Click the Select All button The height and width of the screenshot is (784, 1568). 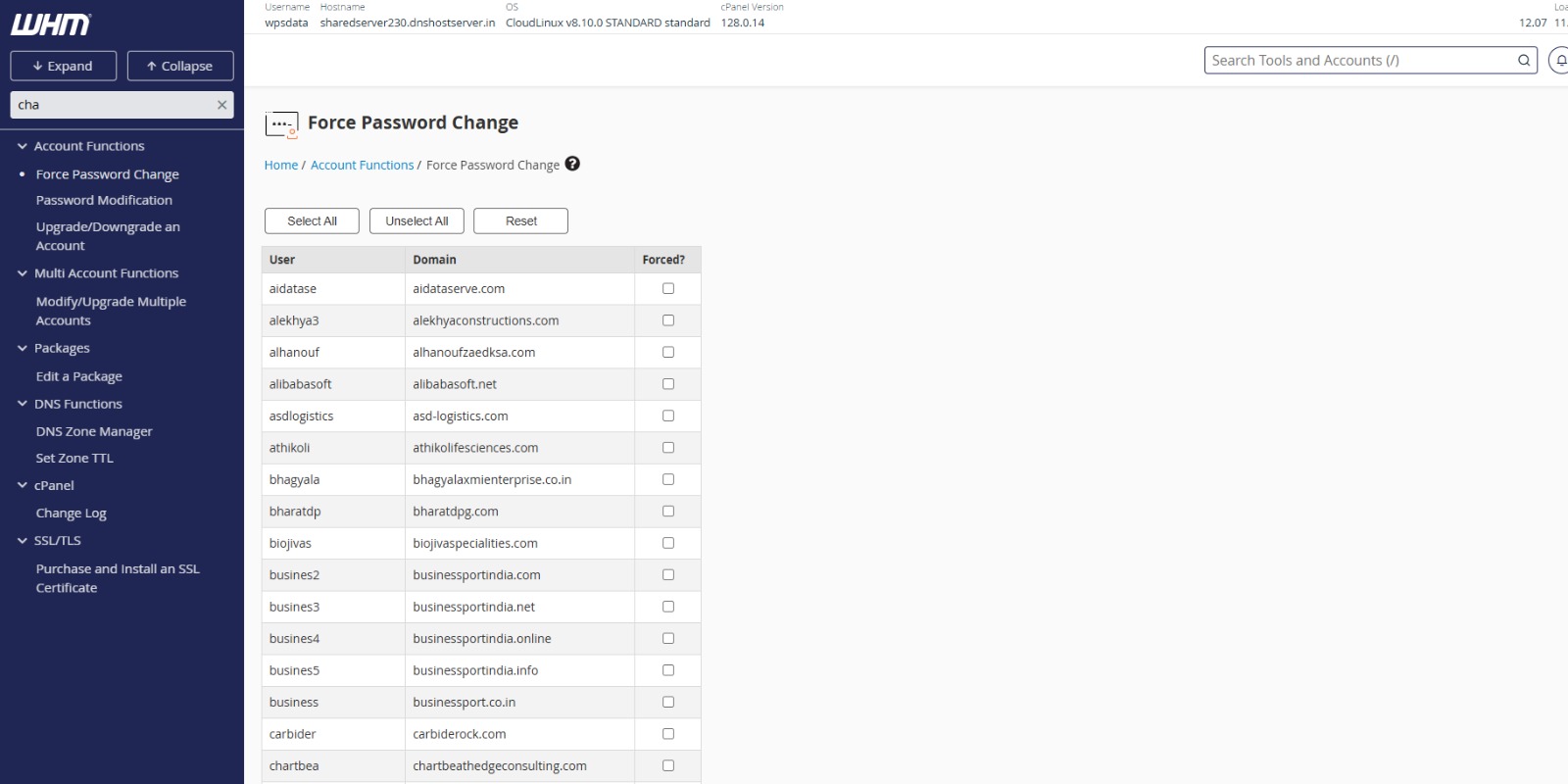click(x=312, y=221)
